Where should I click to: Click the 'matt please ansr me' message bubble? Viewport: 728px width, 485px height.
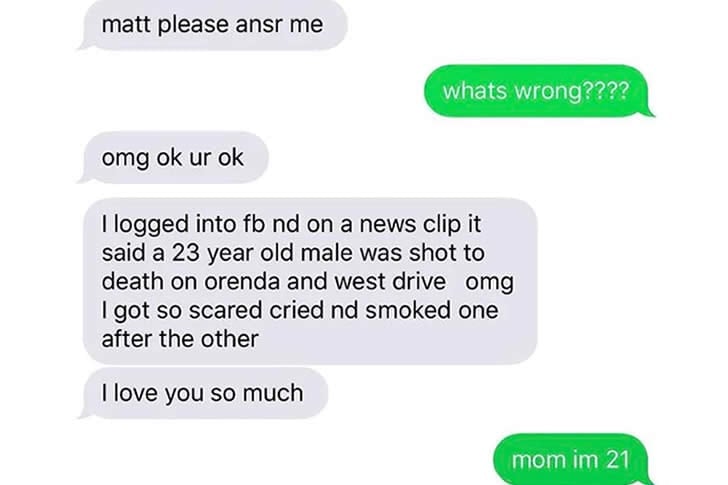(x=214, y=24)
